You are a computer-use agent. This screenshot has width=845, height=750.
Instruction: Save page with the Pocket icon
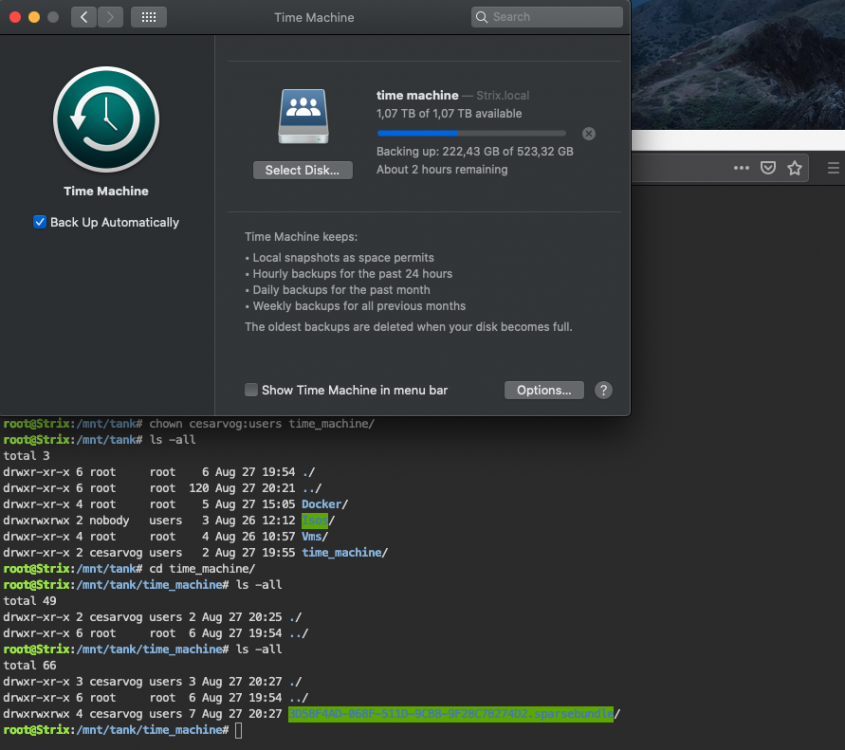click(768, 168)
